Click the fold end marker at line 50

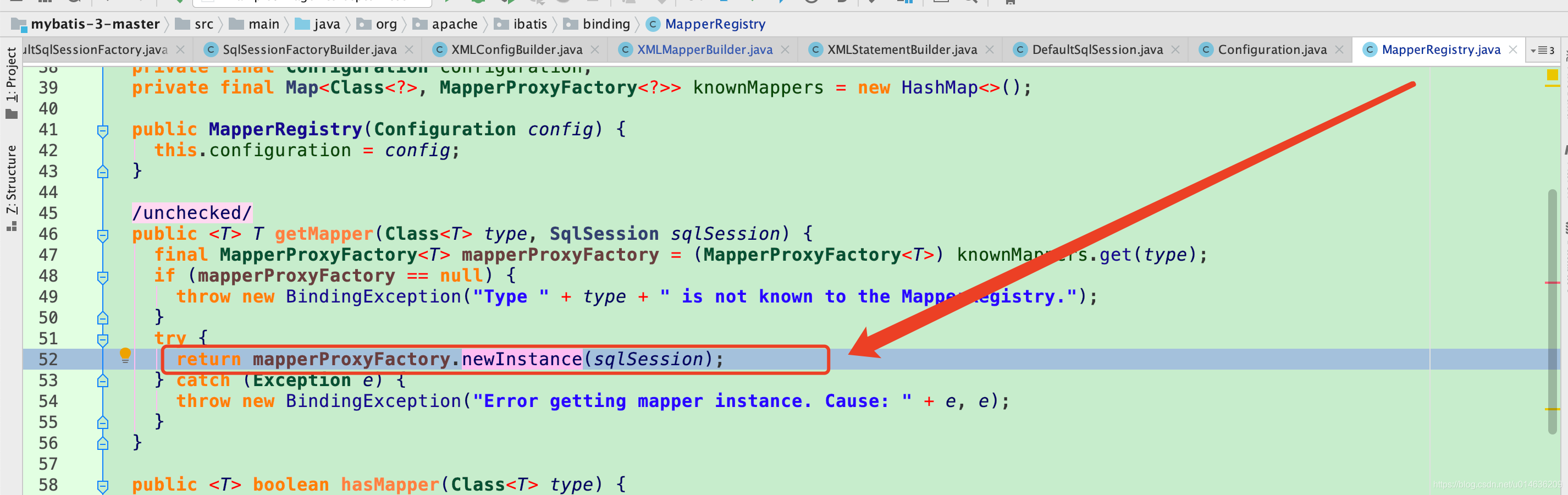103,318
